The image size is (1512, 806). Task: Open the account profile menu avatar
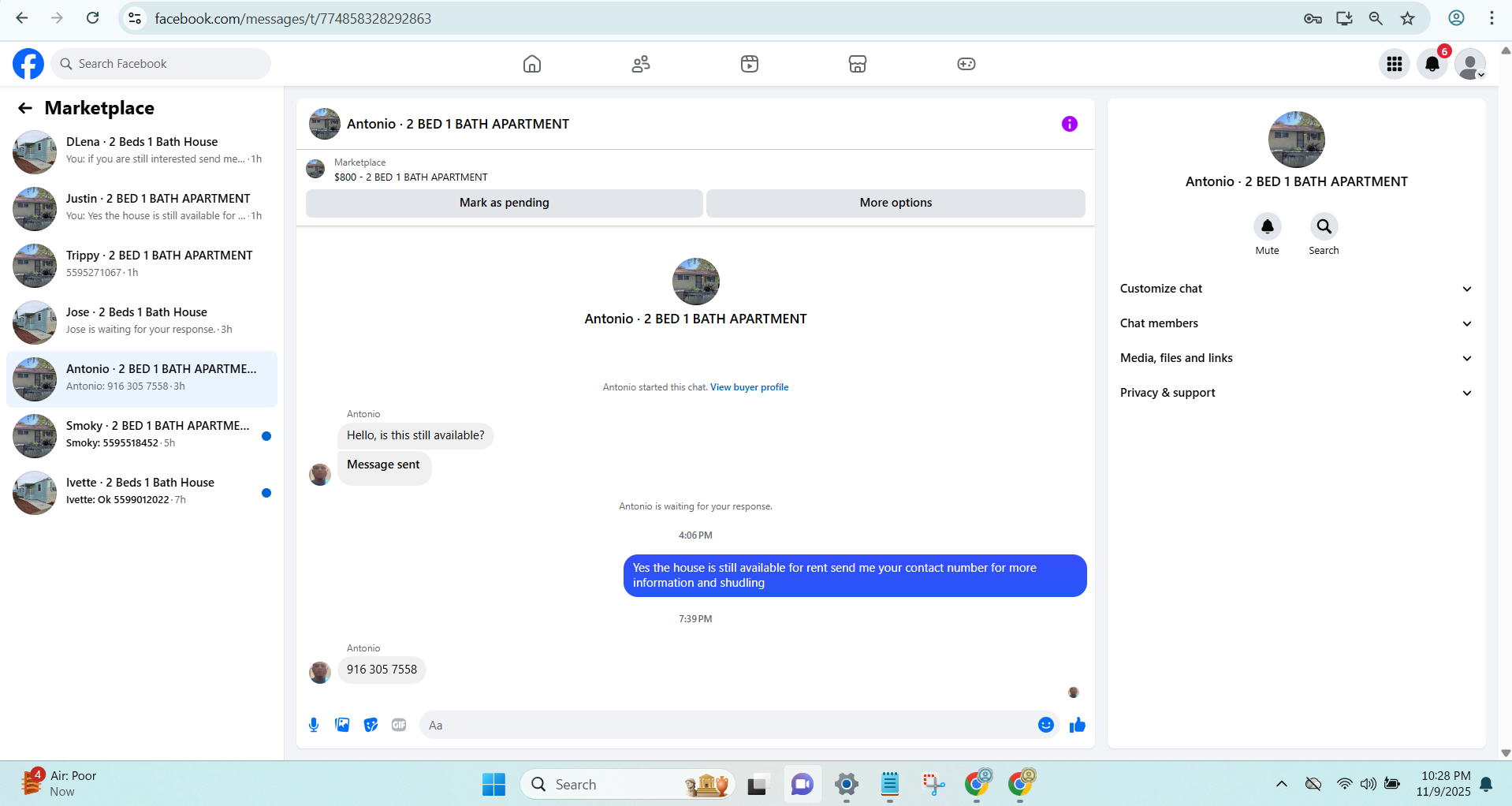1470,64
